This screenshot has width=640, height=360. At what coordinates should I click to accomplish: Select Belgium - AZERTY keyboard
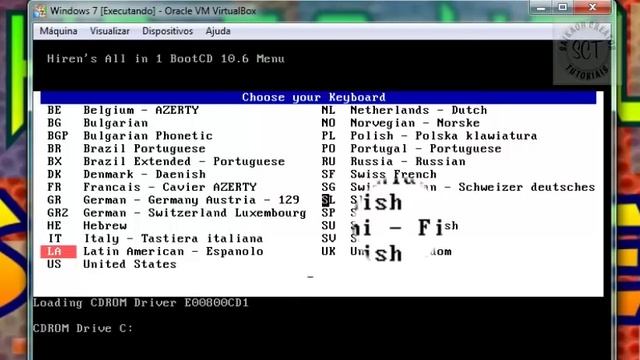coord(123,110)
